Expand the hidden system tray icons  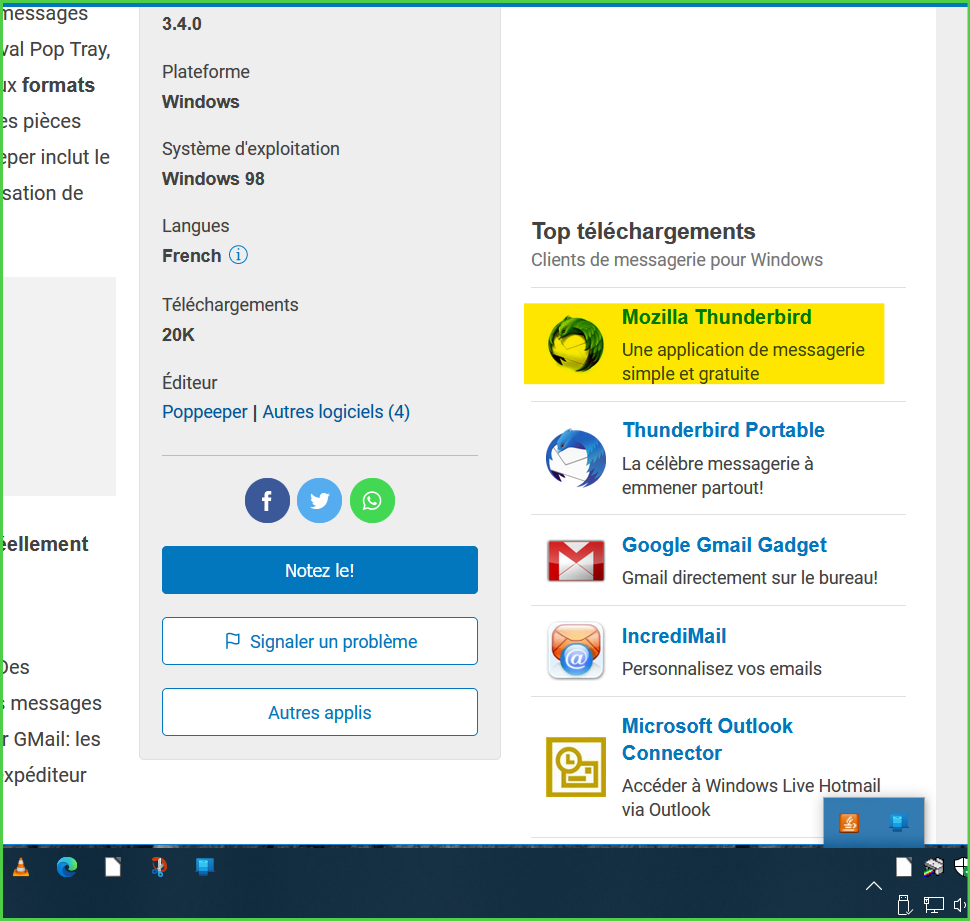(x=873, y=886)
